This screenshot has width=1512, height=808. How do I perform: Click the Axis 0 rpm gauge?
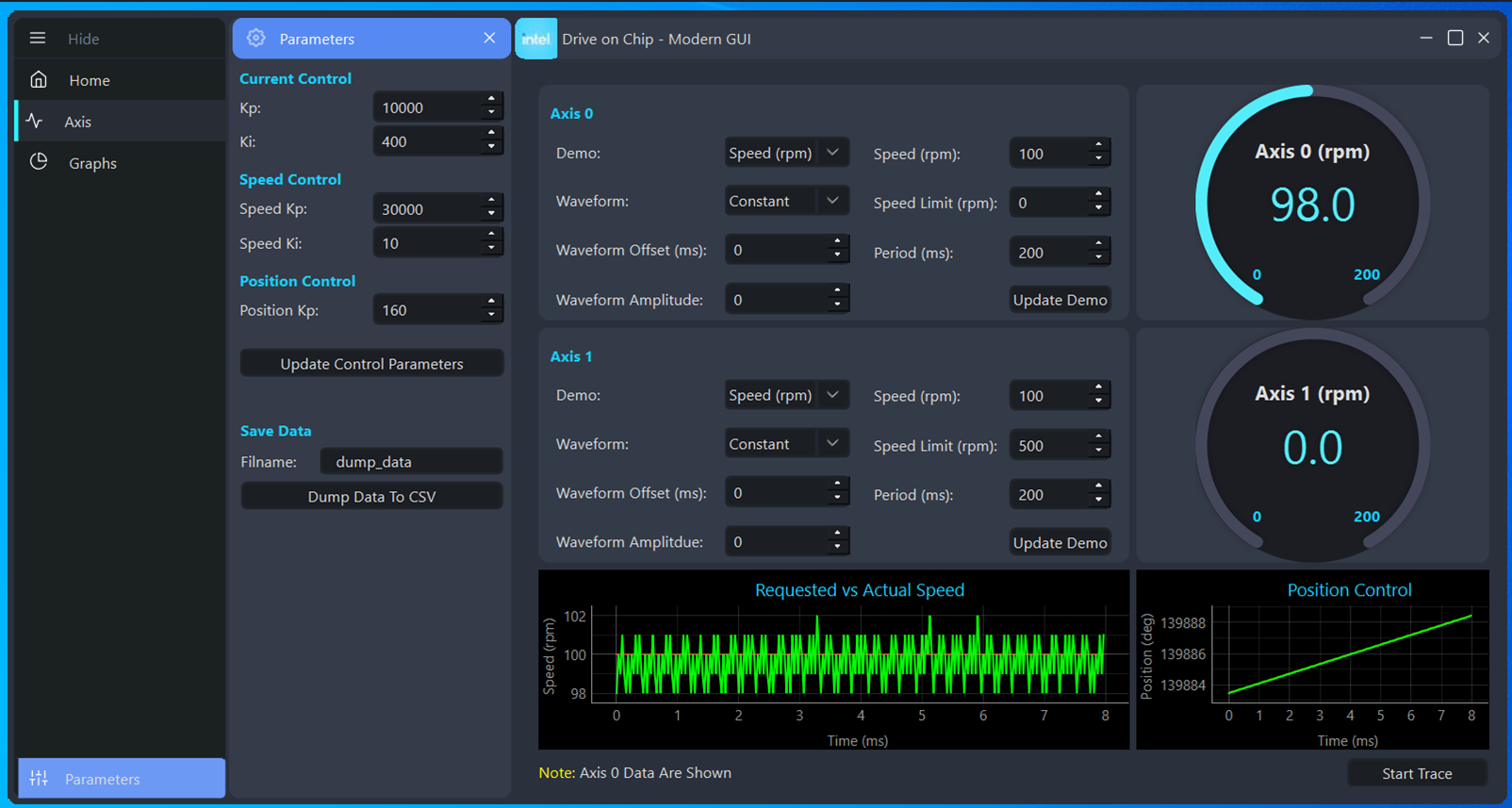1312,203
